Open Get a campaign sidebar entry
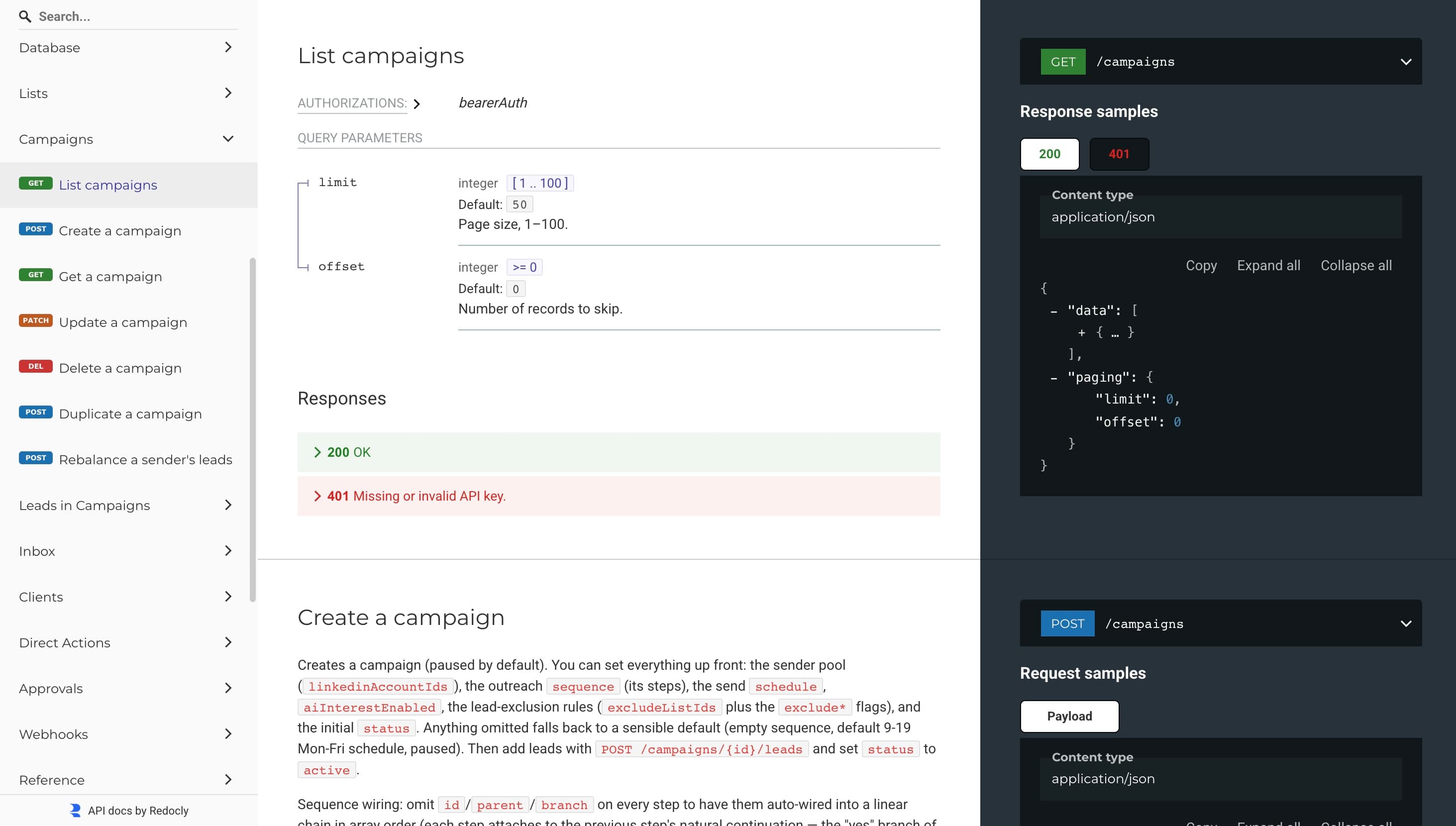This screenshot has width=1456, height=826. 128,276
